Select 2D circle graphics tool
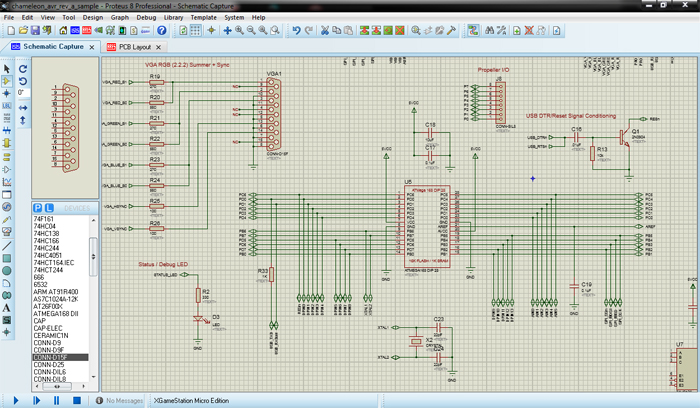The height and width of the screenshot is (408, 700). tap(7, 271)
